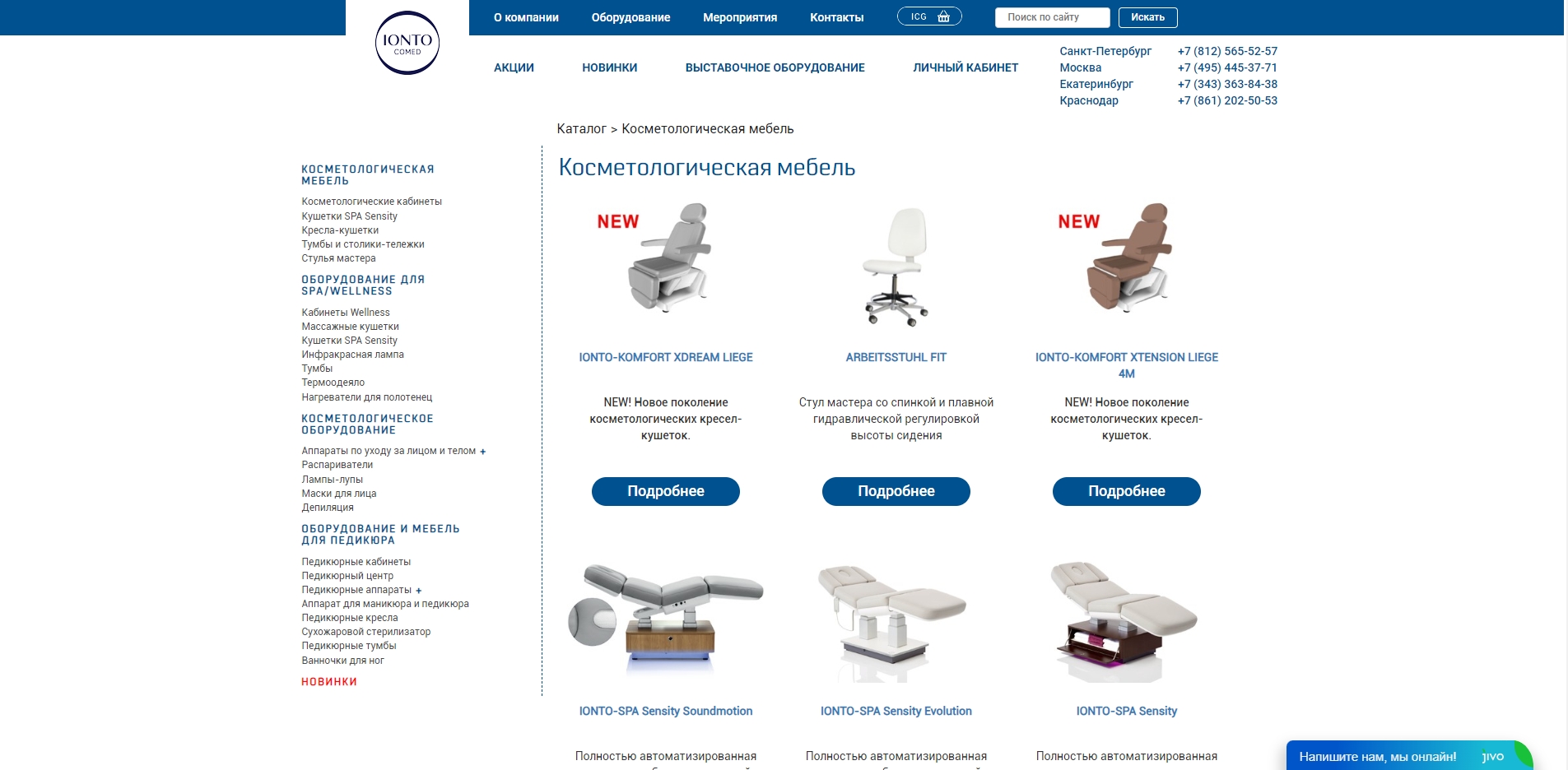Open the Jivo online chat widget
The height and width of the screenshot is (770, 1568).
[1409, 756]
